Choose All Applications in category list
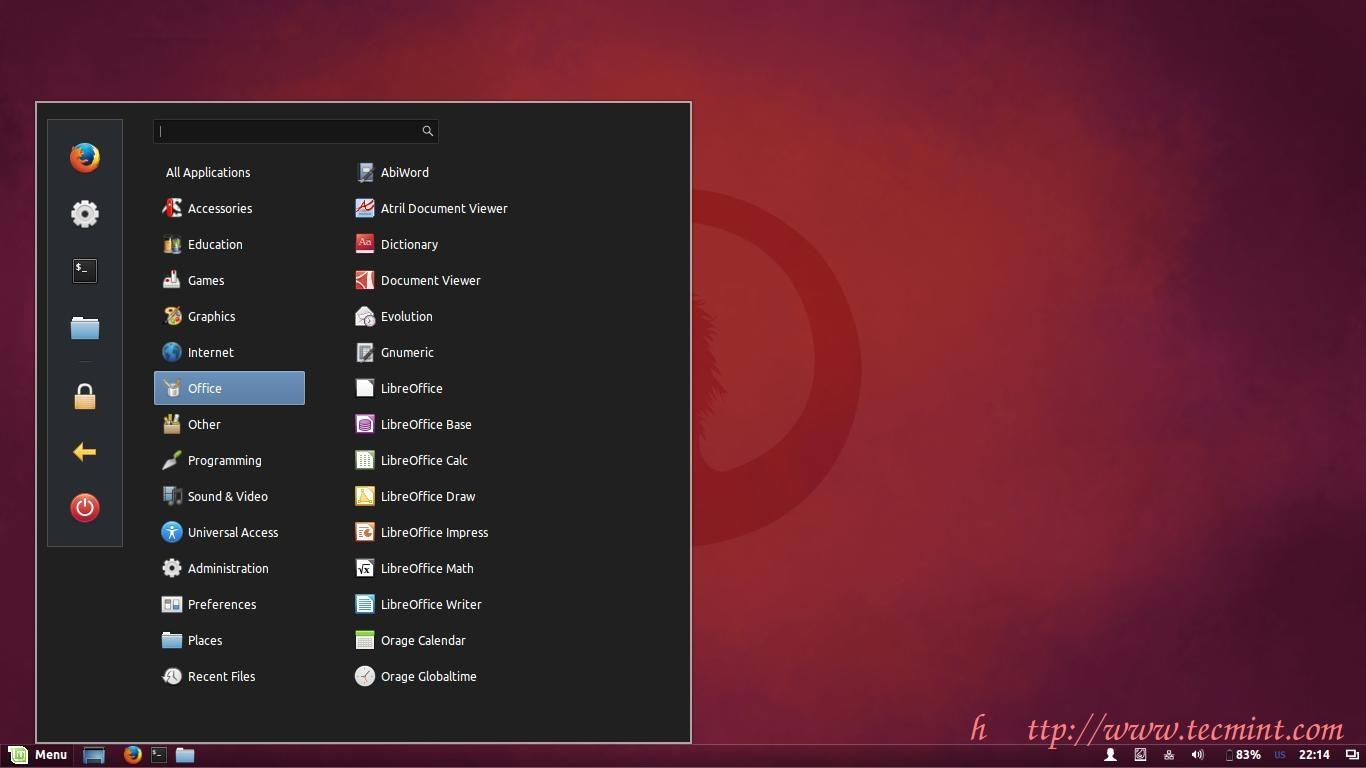1366x768 pixels. (x=208, y=172)
